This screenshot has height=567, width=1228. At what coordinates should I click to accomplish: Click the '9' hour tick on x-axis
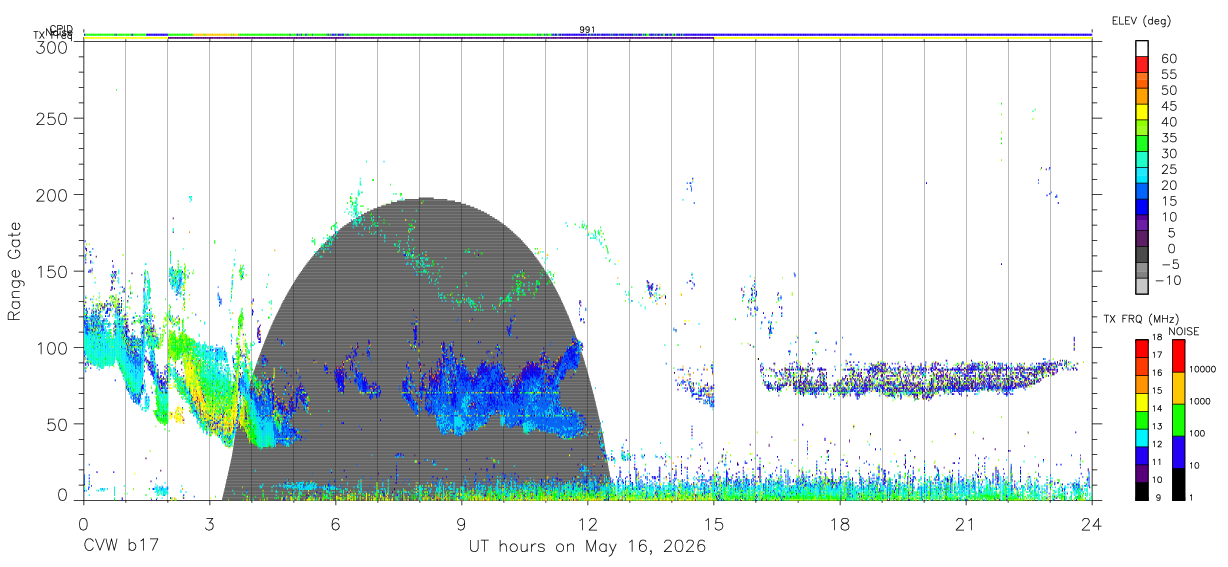point(462,524)
